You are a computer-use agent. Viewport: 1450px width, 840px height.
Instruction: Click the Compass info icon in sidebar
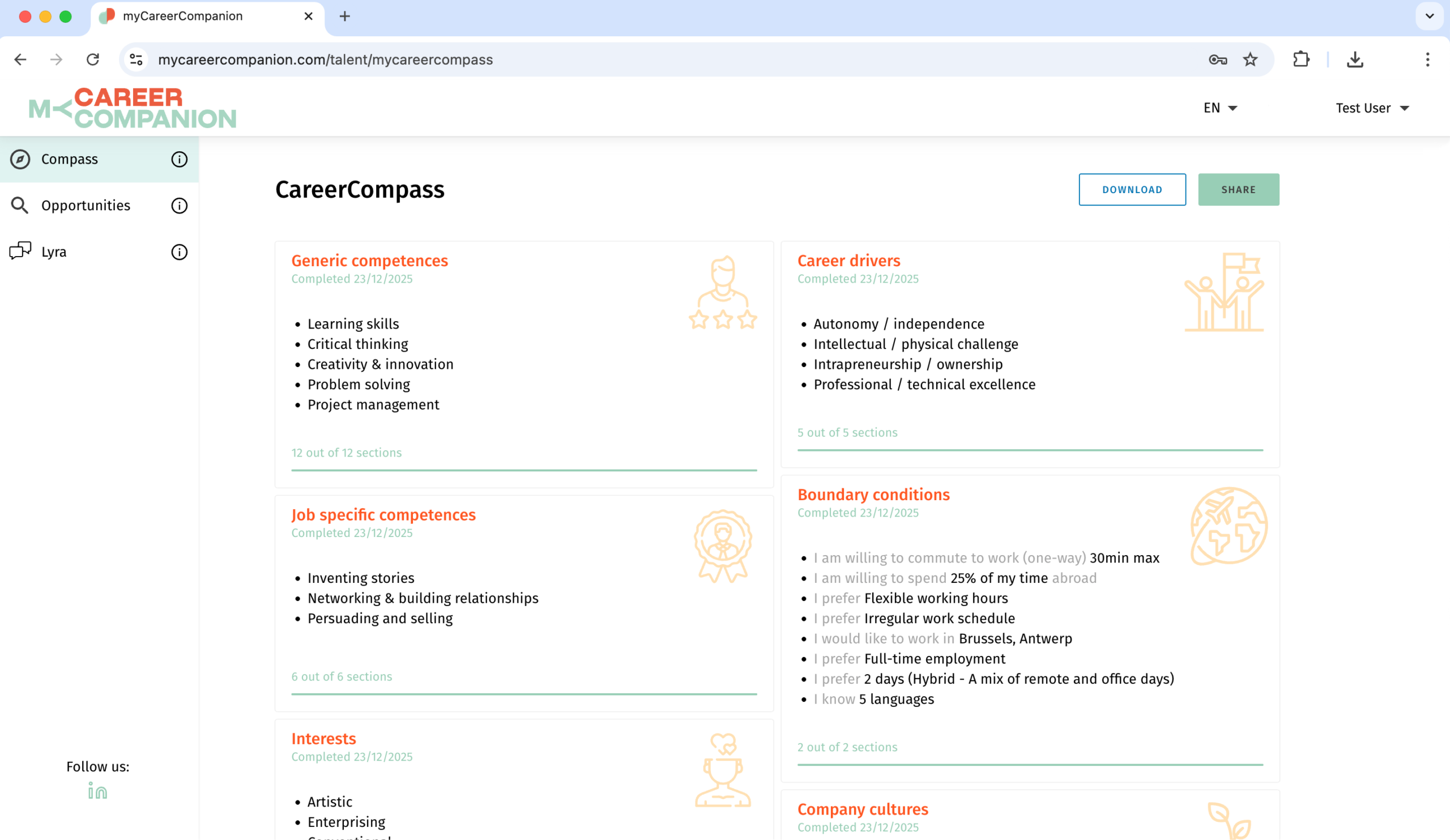[179, 159]
